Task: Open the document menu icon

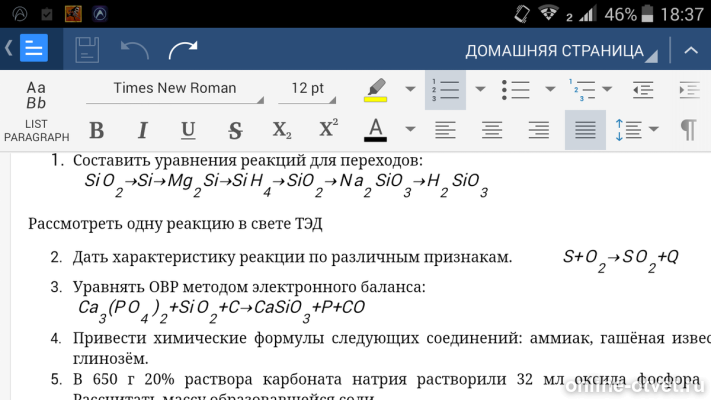Action: coord(34,48)
